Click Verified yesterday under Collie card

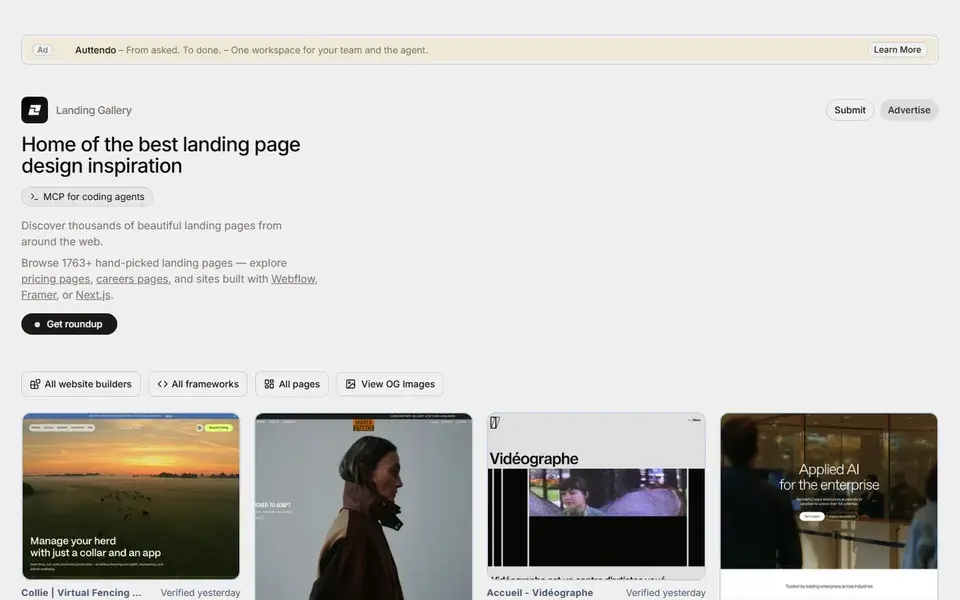pyautogui.click(x=200, y=593)
